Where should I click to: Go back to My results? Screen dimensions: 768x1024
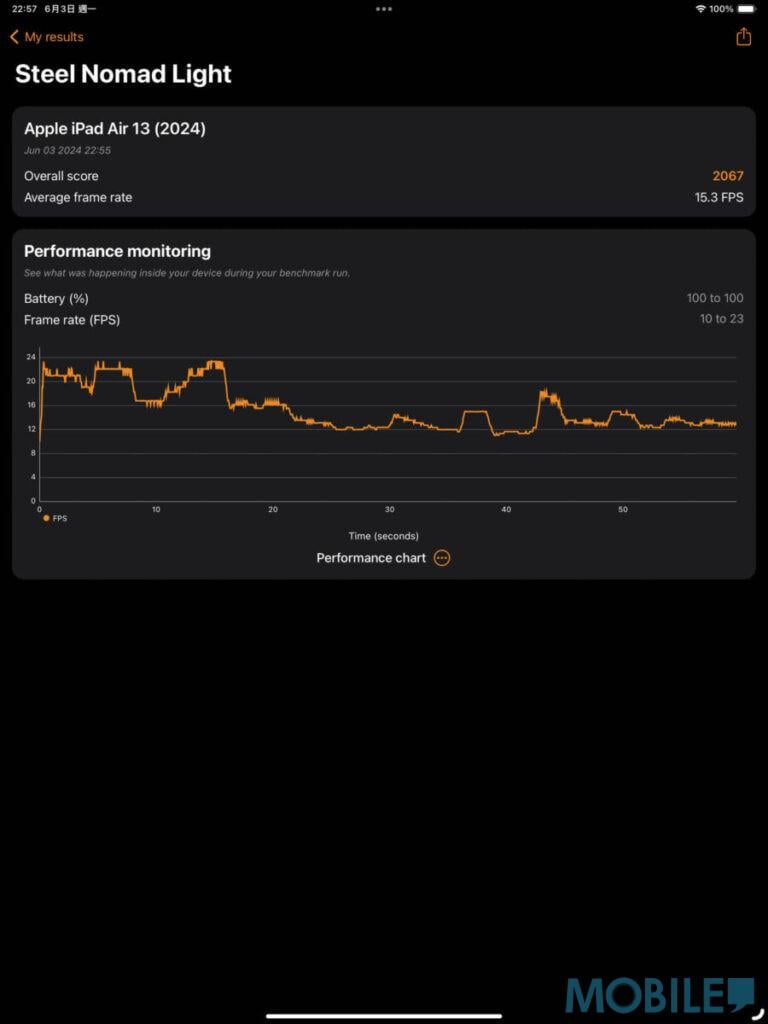coord(53,37)
